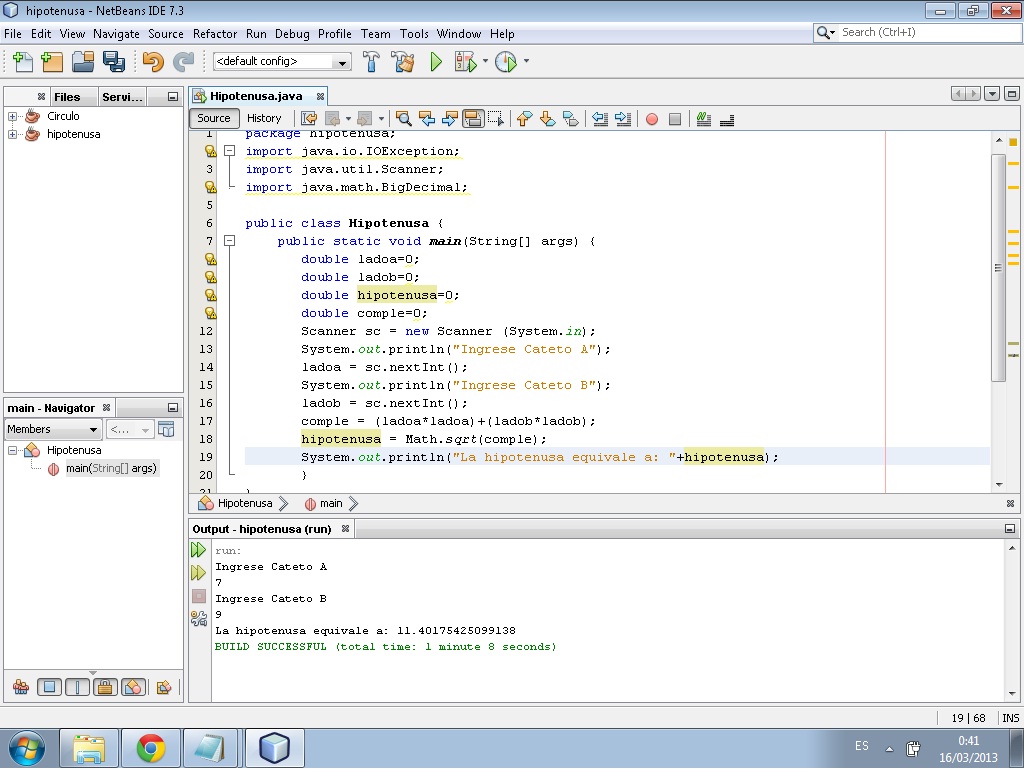The width and height of the screenshot is (1025, 770).
Task: Select the Source view button
Action: tap(214, 117)
